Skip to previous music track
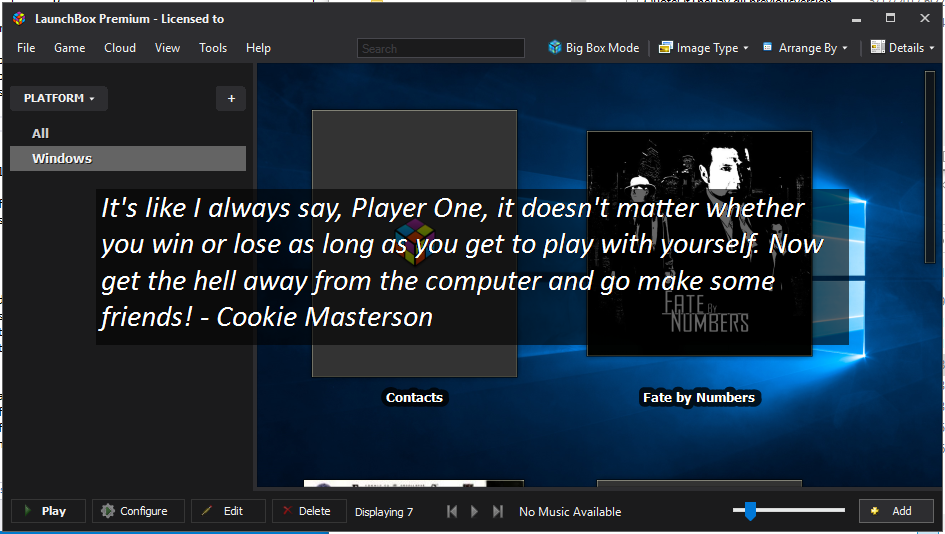 tap(451, 512)
